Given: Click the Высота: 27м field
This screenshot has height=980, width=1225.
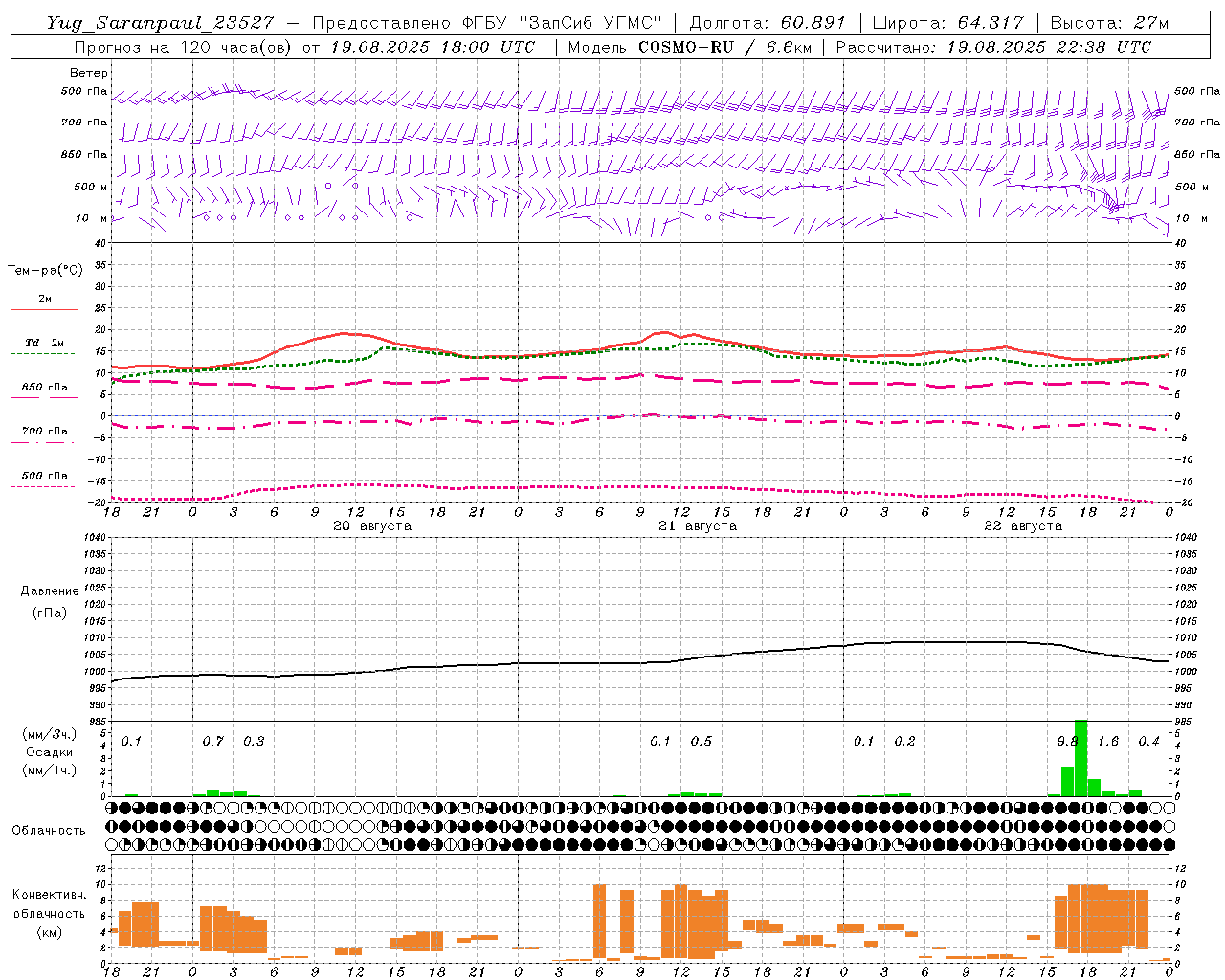Looking at the screenshot, I should (x=1109, y=23).
